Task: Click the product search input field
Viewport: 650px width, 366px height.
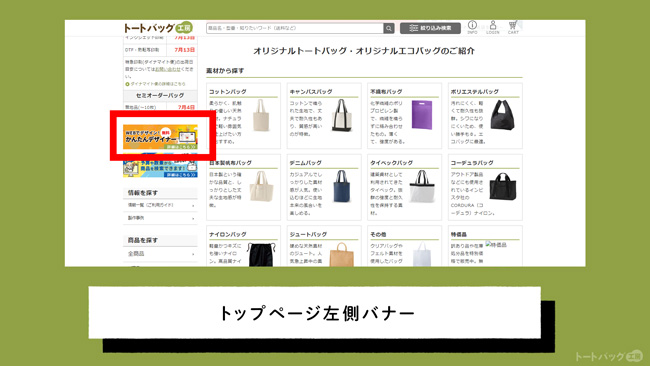Action: click(x=295, y=28)
